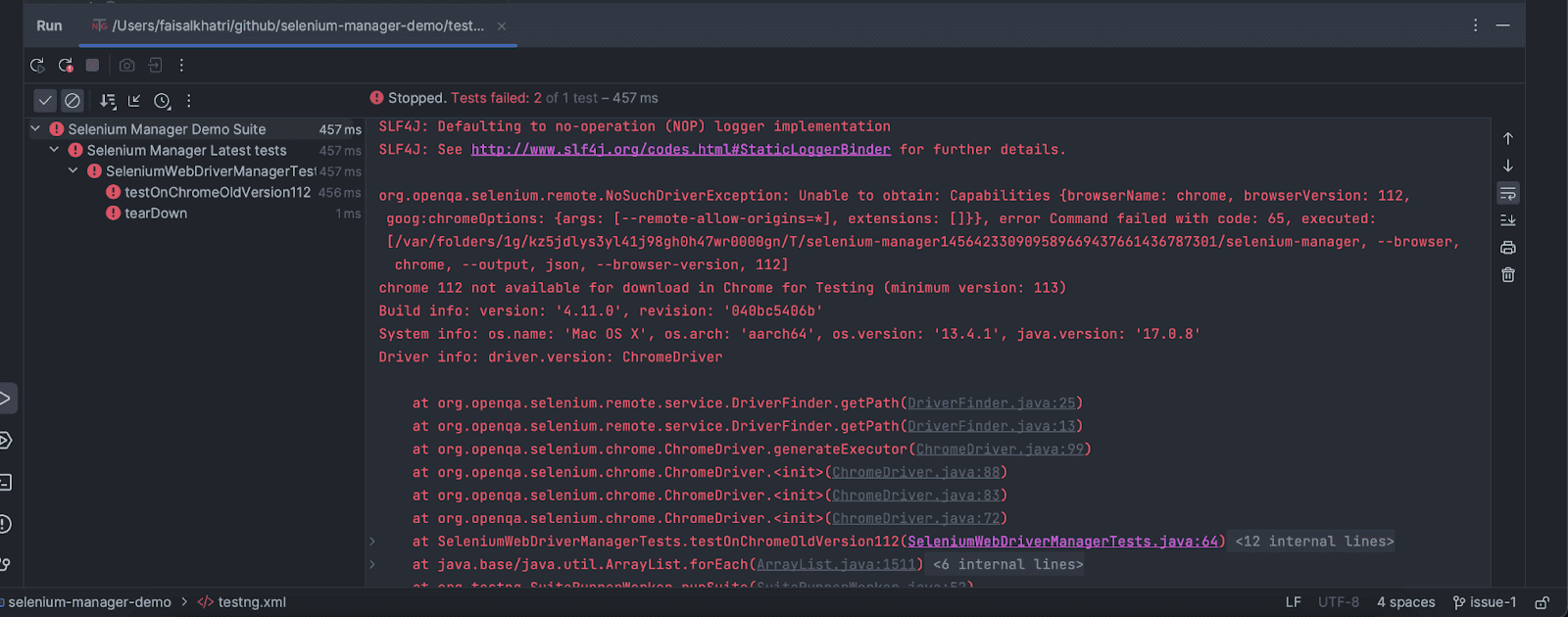Open DriverFinder.java:13 stack link
Viewport: 1568px width, 617px height.
pos(991,426)
